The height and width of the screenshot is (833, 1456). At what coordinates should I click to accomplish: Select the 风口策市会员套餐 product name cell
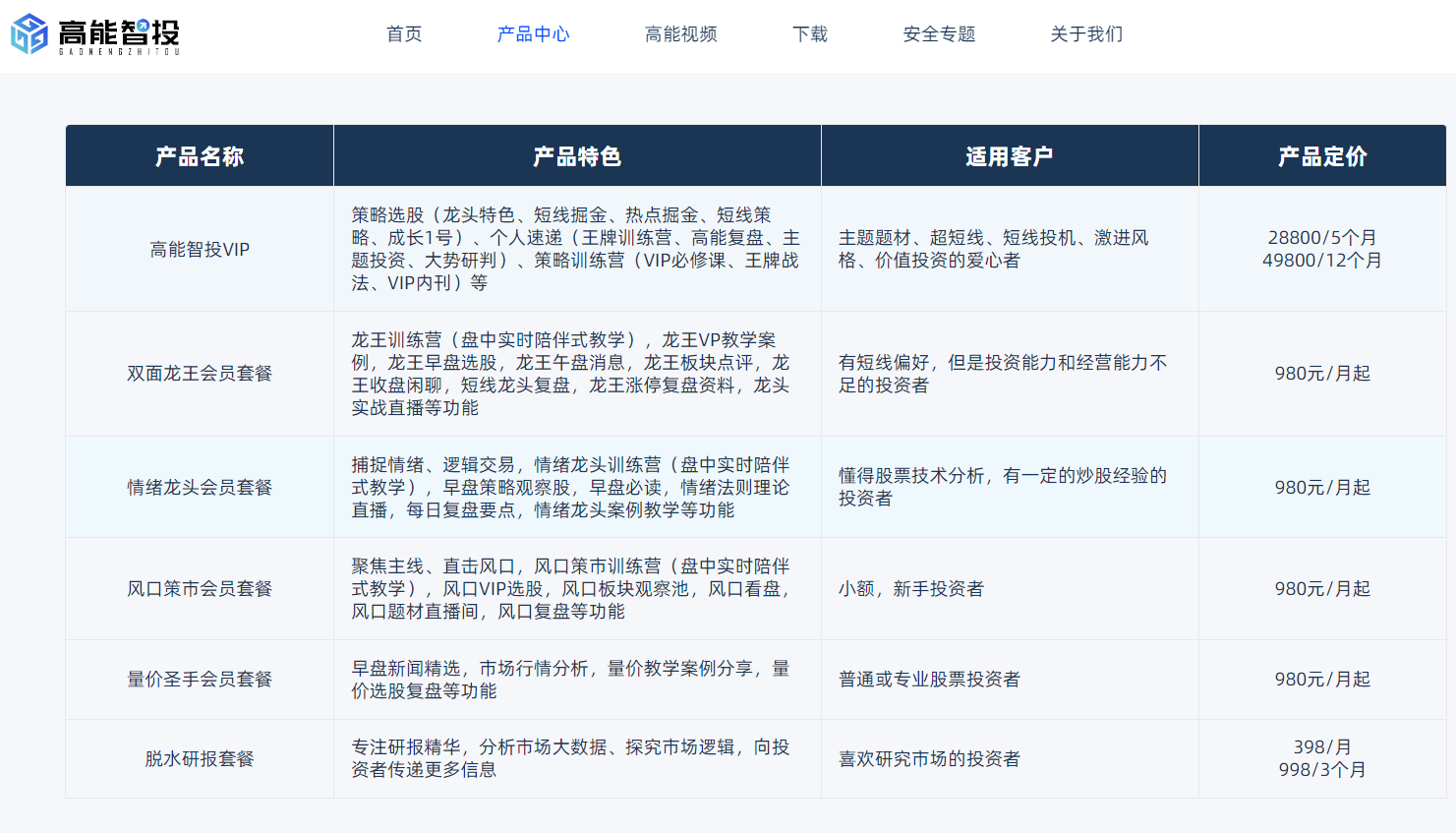click(x=200, y=588)
